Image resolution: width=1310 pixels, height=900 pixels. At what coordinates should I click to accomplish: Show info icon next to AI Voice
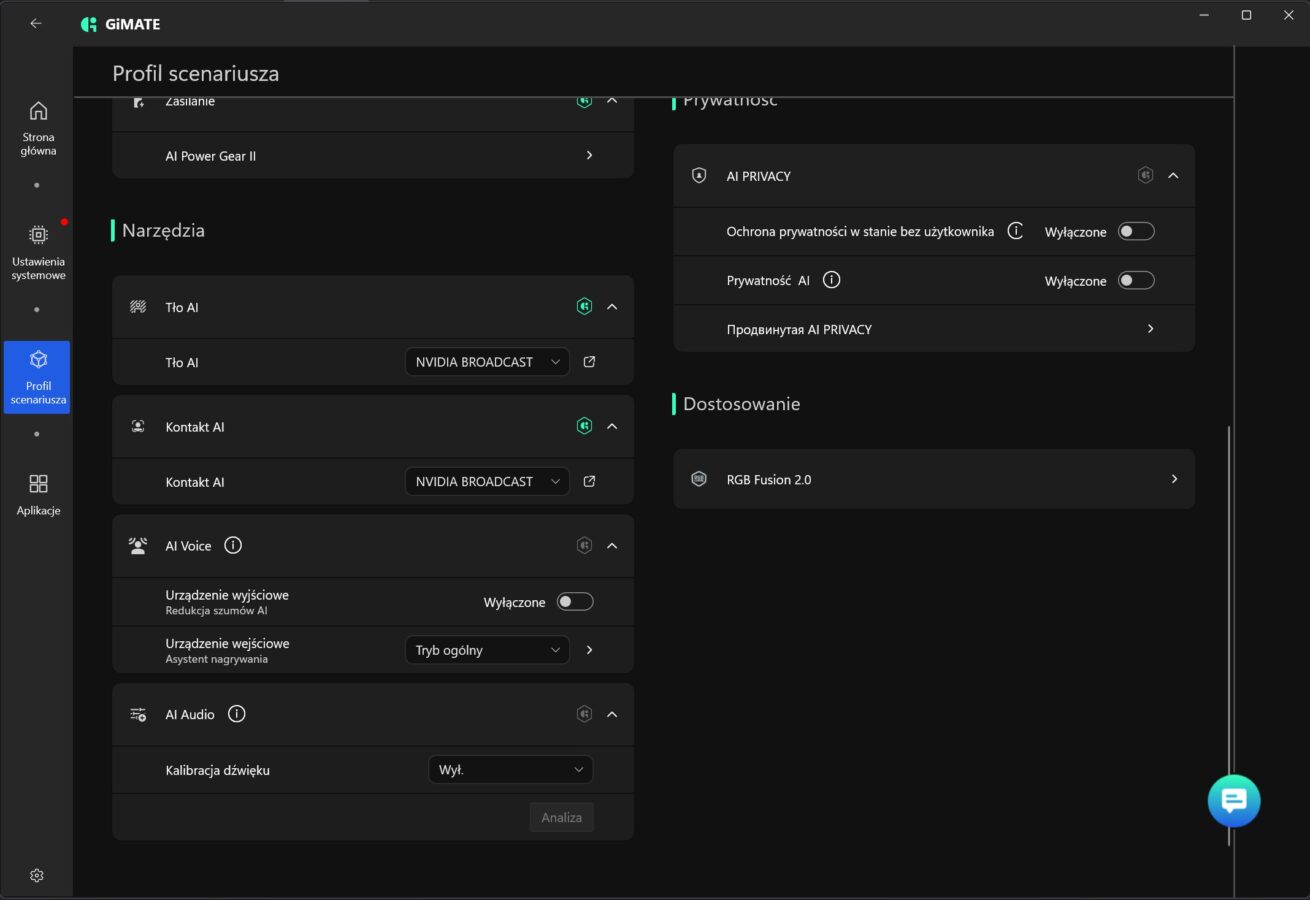coord(233,545)
